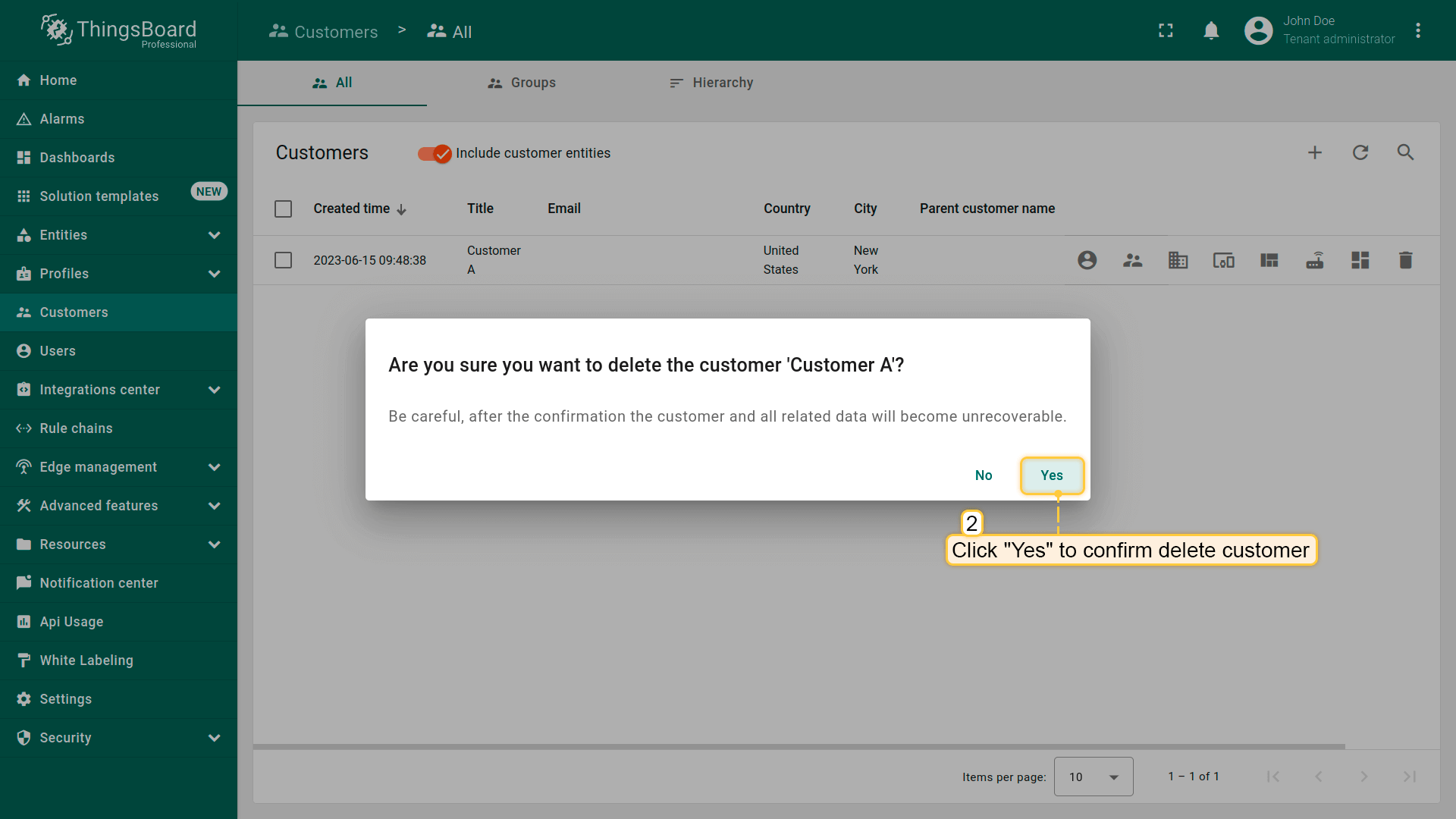Open manage customer users icon

(1087, 260)
